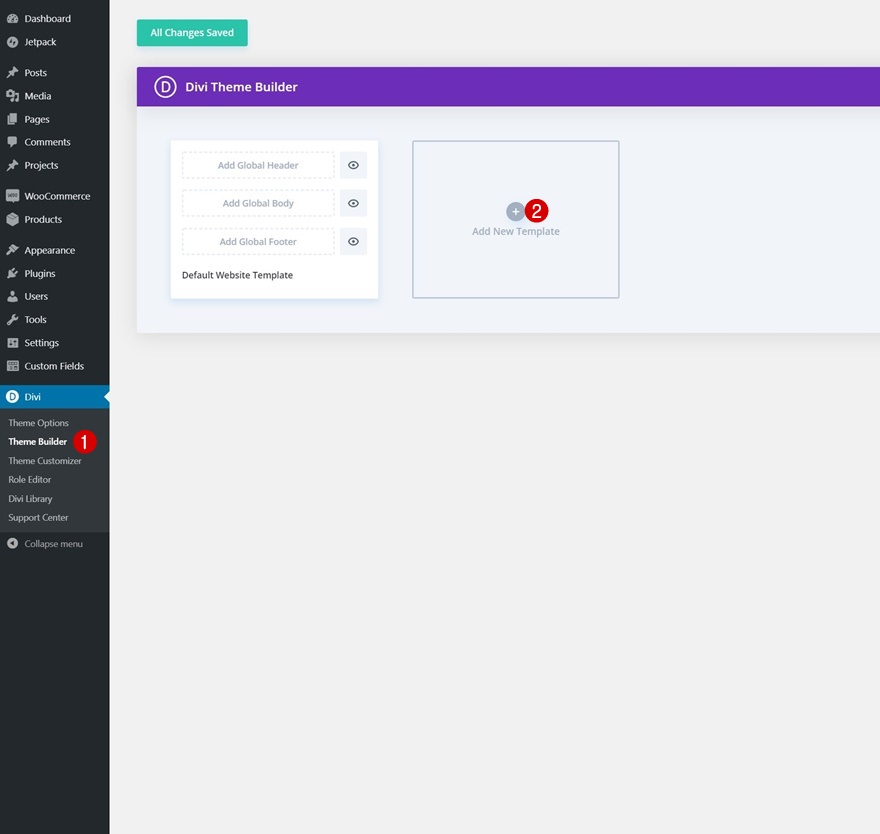
Task: Open Theme Builder submenu link
Action: click(x=38, y=442)
